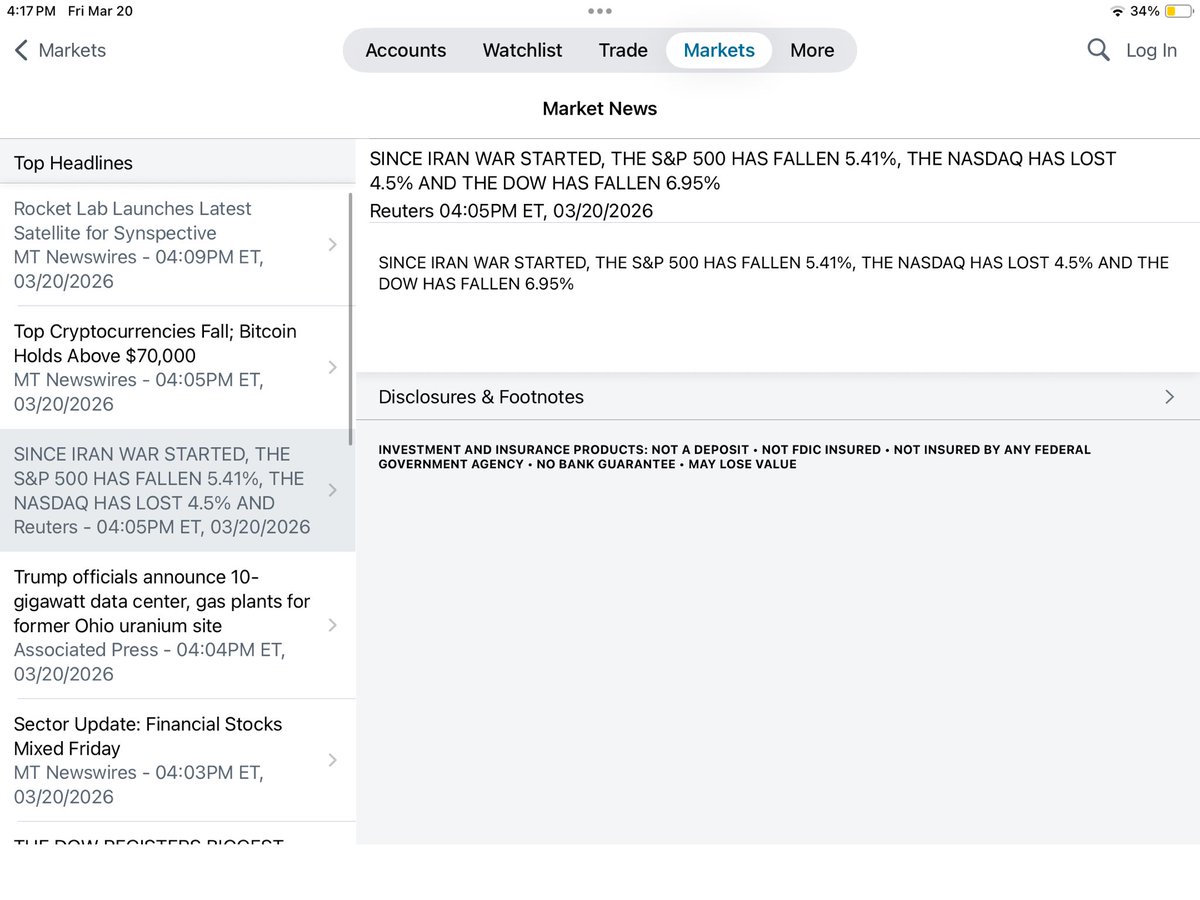Tap chevron beside Financial Stocks headline

pyautogui.click(x=333, y=760)
